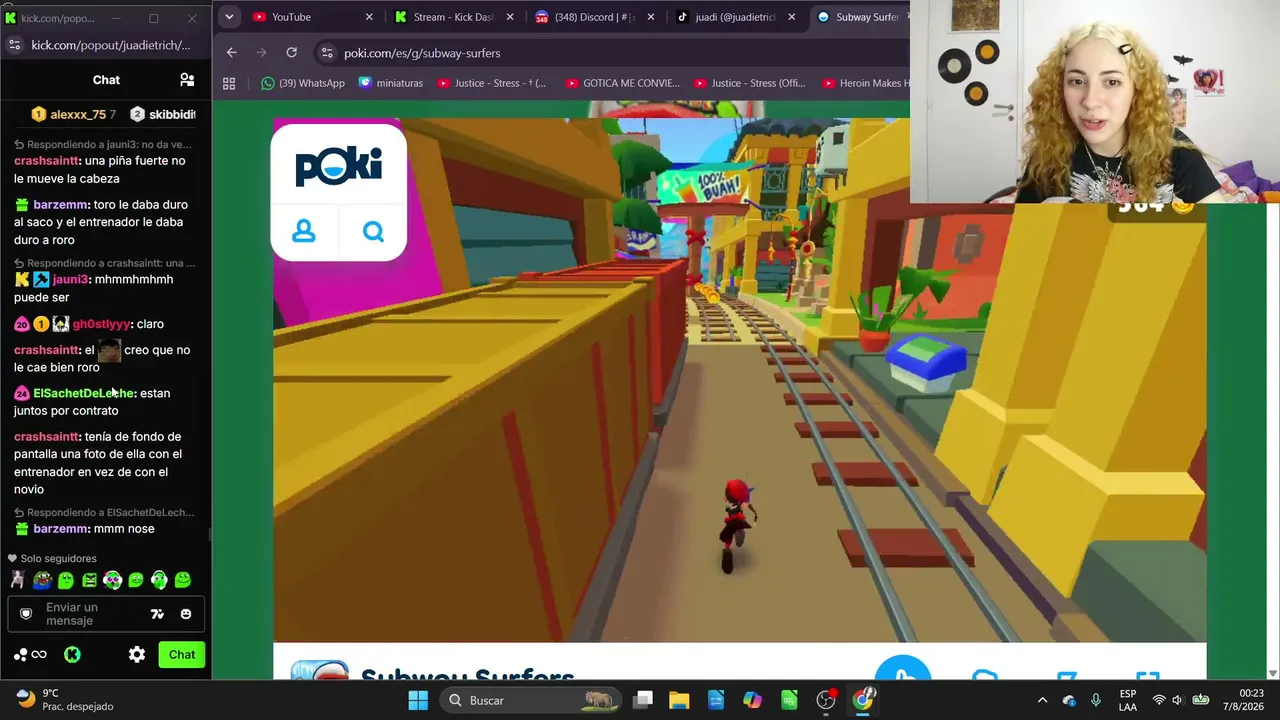The image size is (1280, 720).
Task: Click the green Chat send button
Action: [182, 655]
